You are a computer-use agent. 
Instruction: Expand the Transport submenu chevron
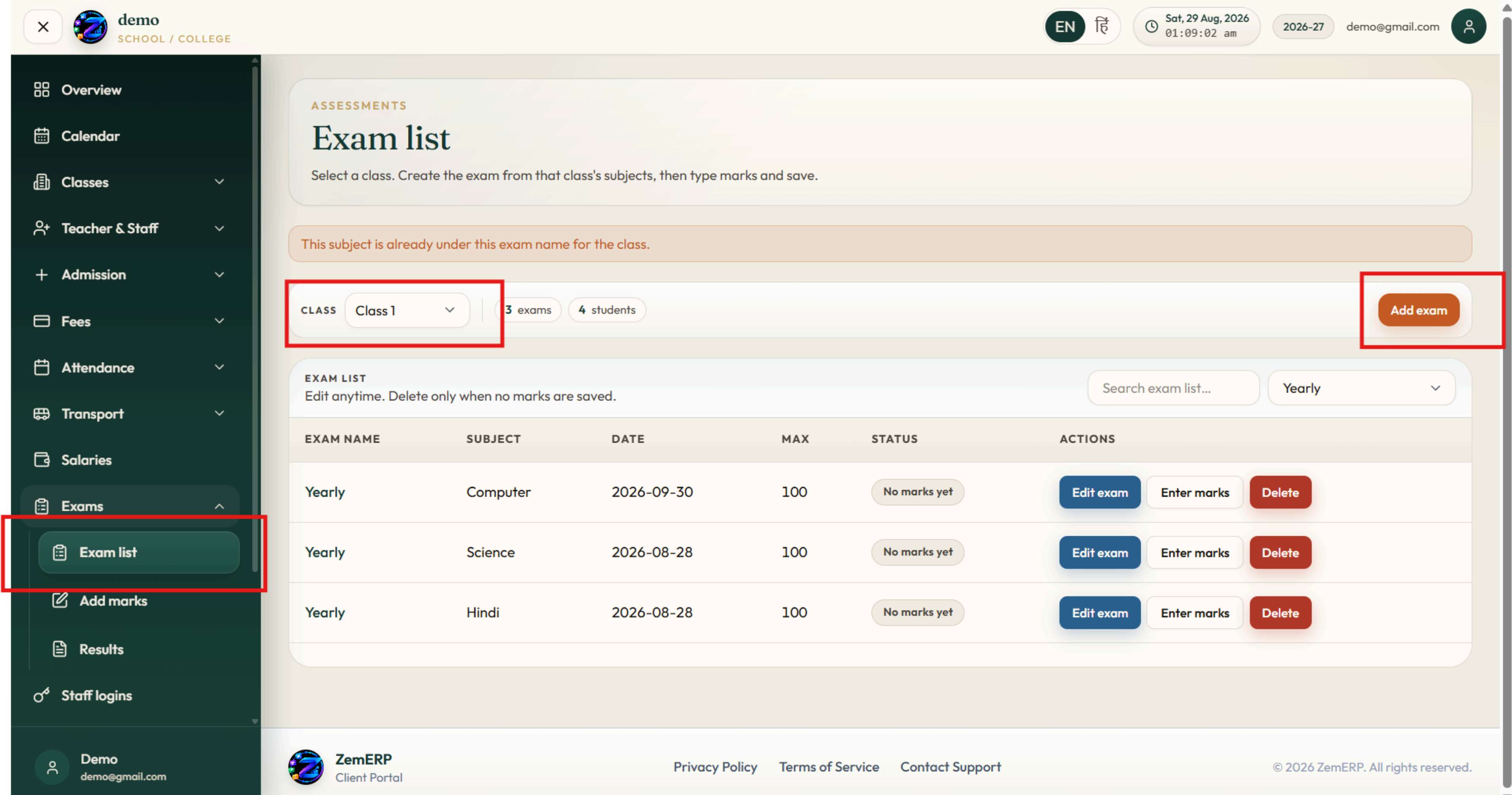click(x=219, y=413)
